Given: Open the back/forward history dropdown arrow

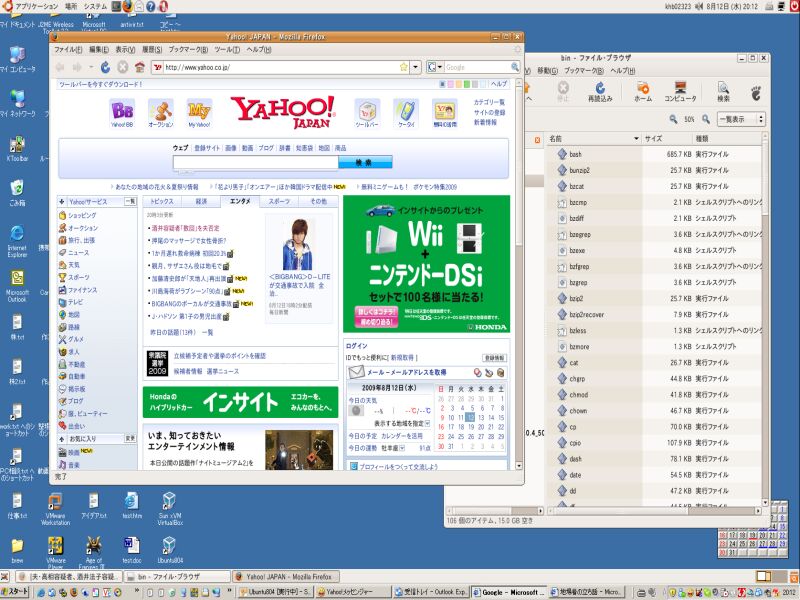Looking at the screenshot, I should click(x=91, y=67).
